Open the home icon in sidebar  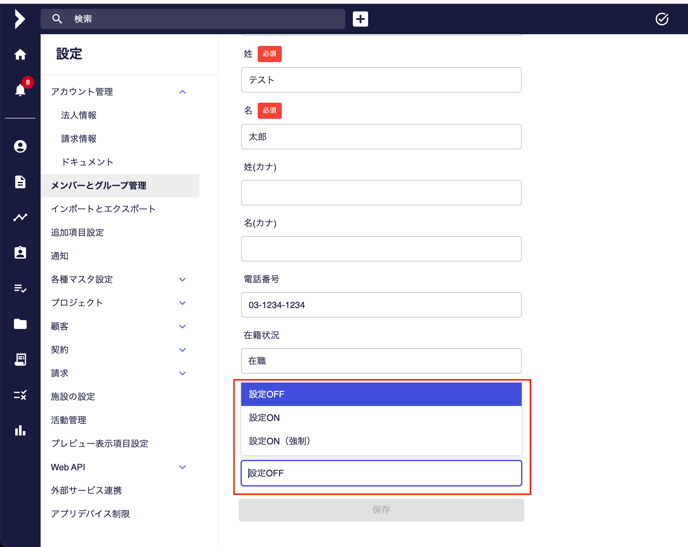click(x=20, y=54)
